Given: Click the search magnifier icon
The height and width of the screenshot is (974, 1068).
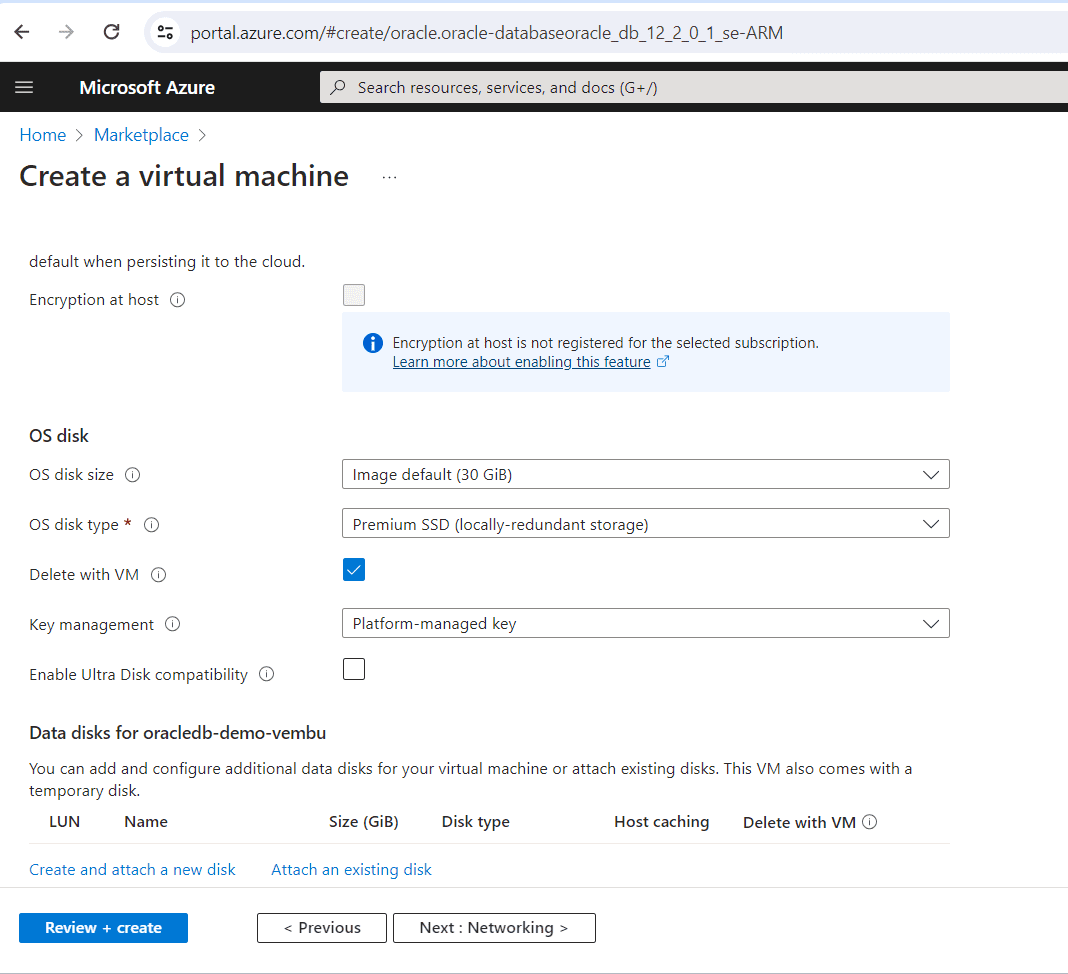Looking at the screenshot, I should click(338, 87).
